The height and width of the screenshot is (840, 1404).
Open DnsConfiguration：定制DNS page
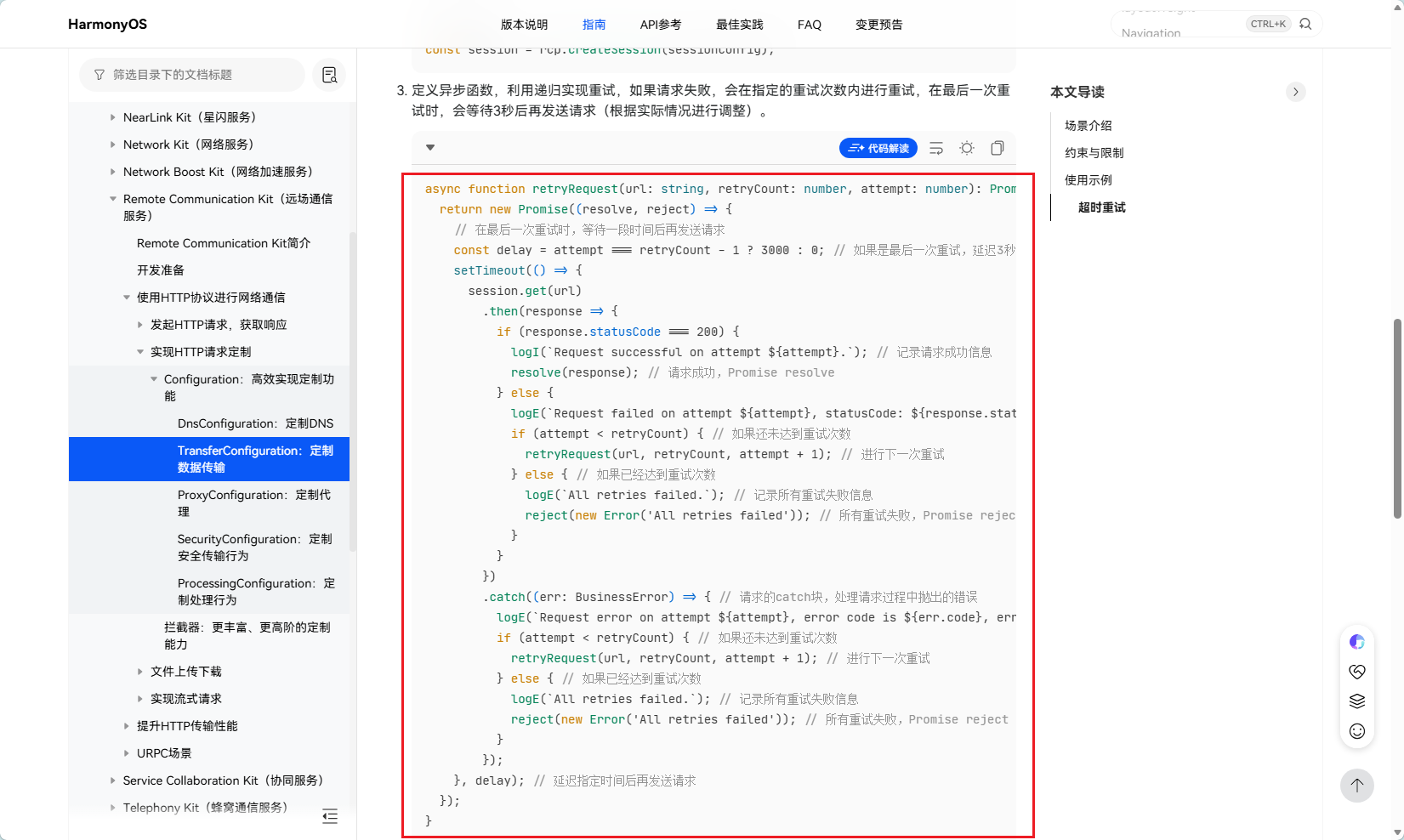[255, 423]
